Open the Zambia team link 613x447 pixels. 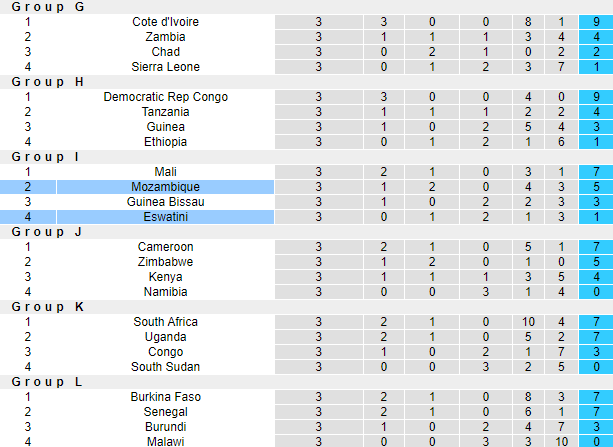coord(165,37)
